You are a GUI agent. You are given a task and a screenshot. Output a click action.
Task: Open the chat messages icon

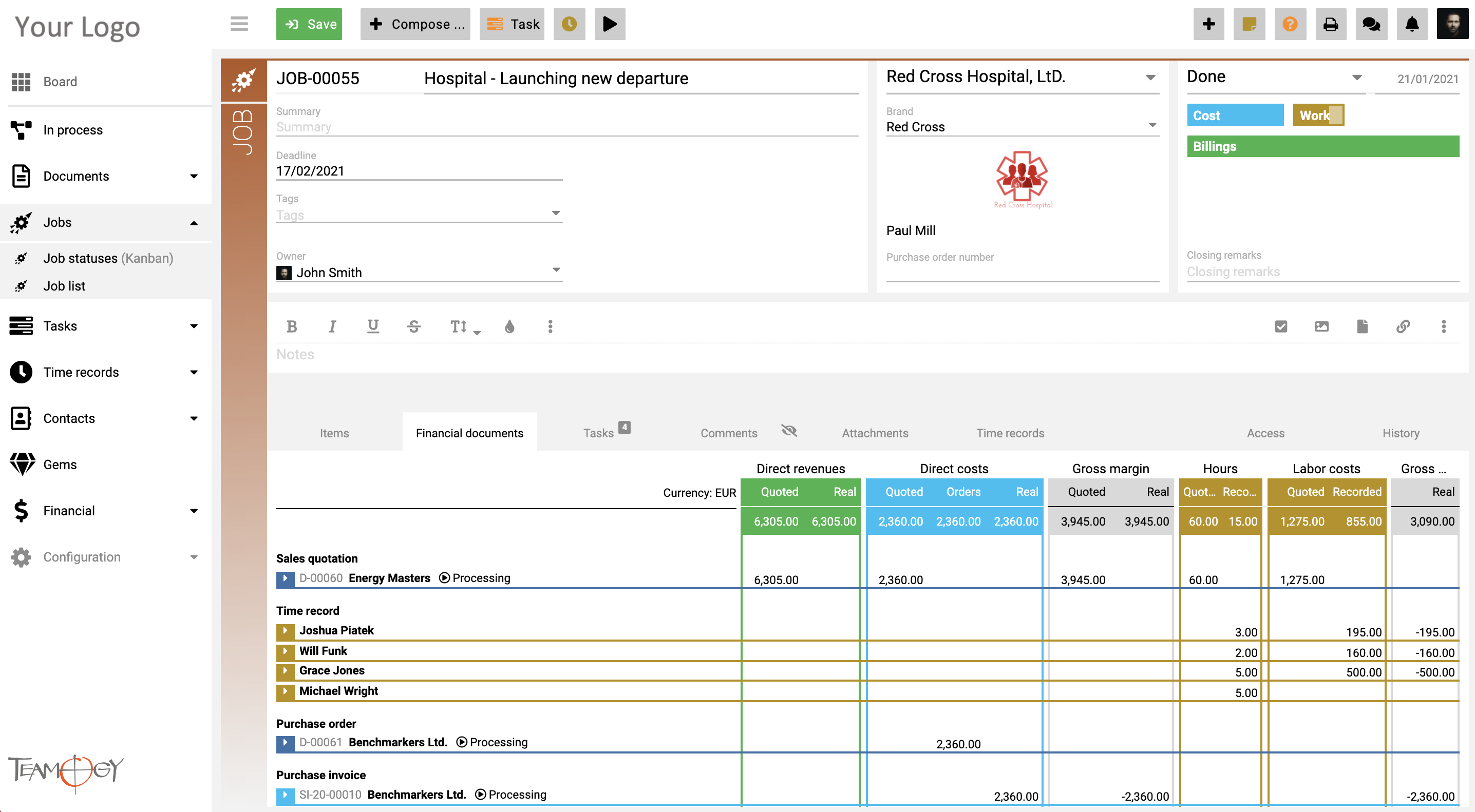(1371, 24)
